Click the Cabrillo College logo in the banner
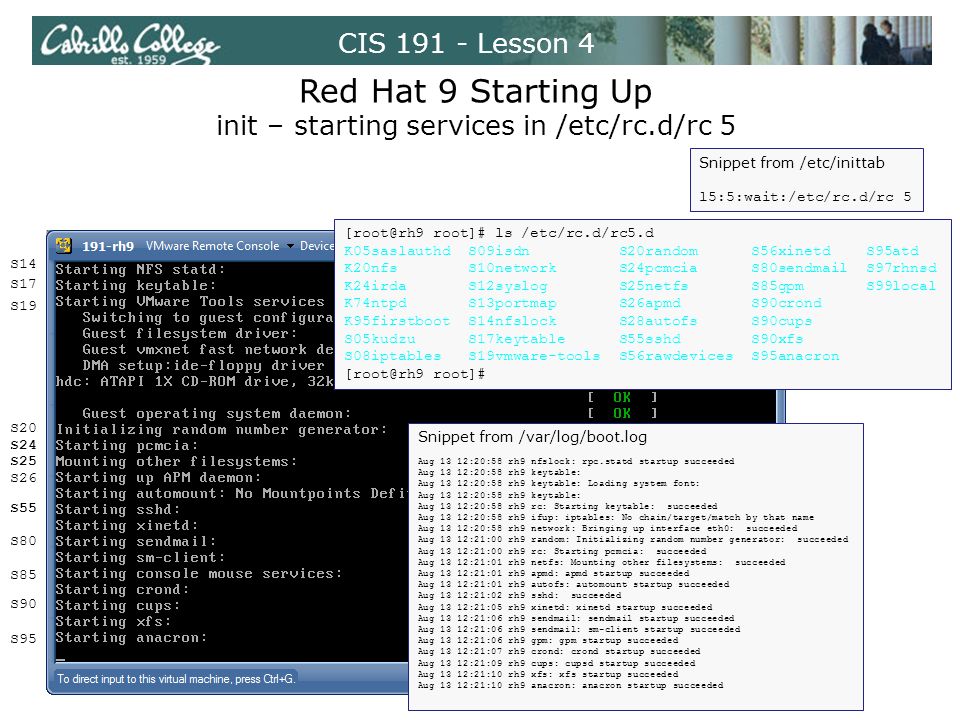Viewport: 960px width, 720px height. coord(130,42)
